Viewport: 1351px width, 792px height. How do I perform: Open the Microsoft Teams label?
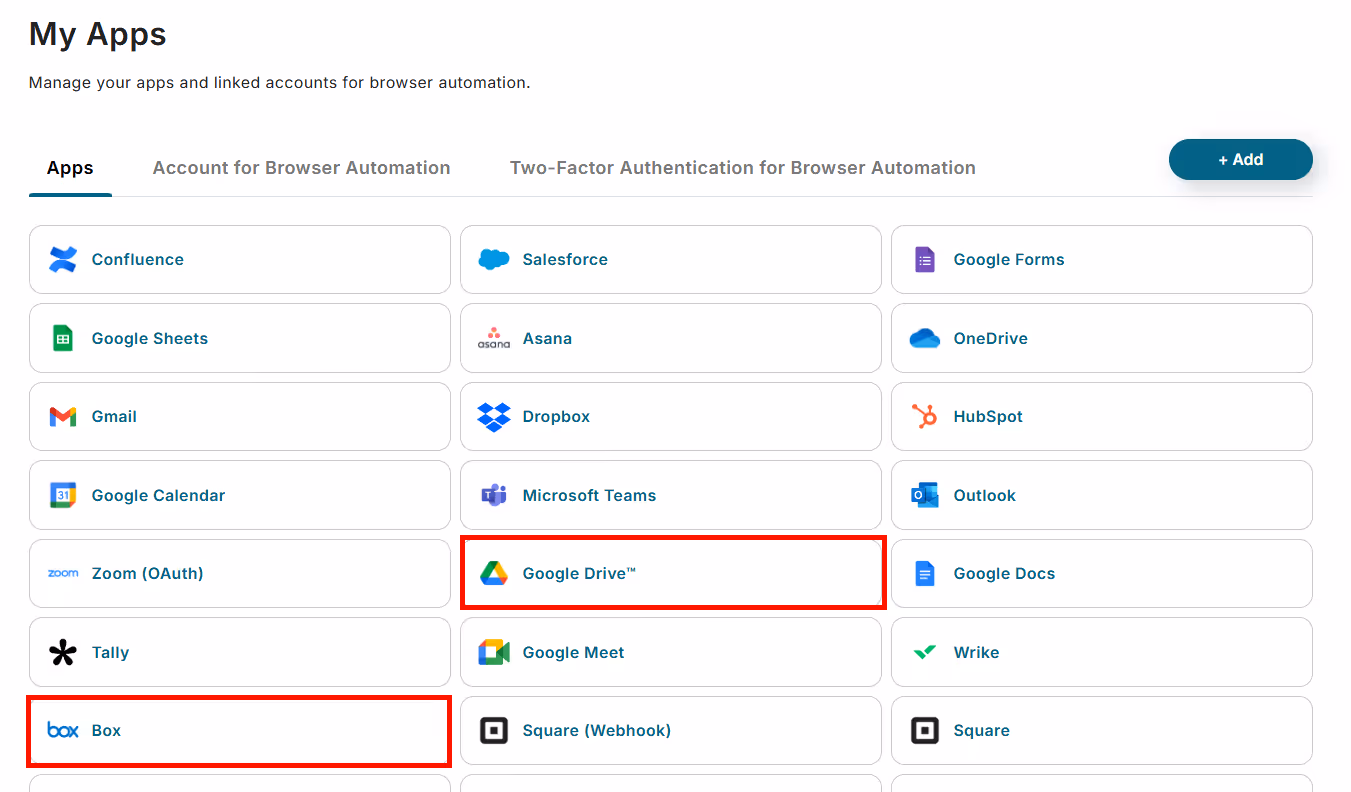click(x=589, y=495)
